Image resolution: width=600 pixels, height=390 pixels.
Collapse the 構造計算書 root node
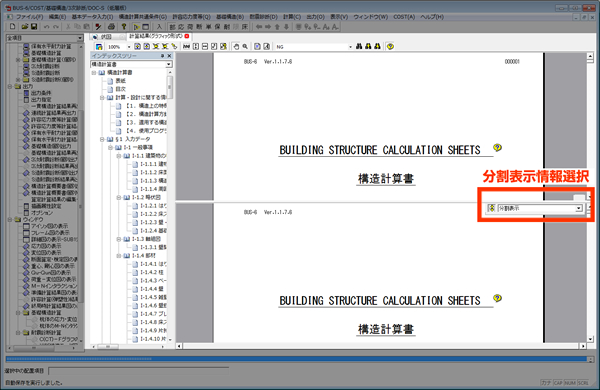coord(94,73)
